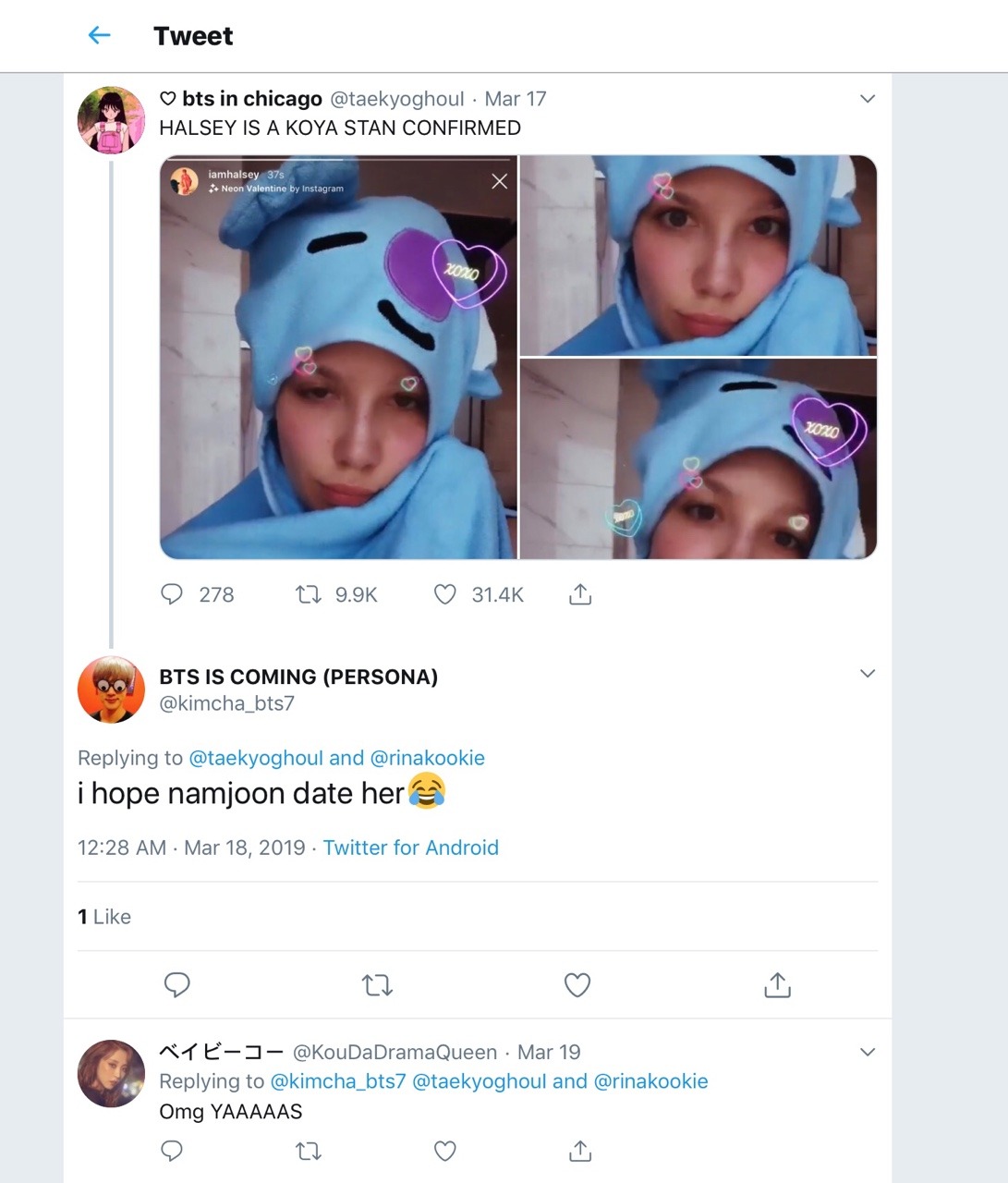1008x1183 pixels.
Task: Reply to the 'Omg YAAAAAS' tweet
Action: point(172,1151)
